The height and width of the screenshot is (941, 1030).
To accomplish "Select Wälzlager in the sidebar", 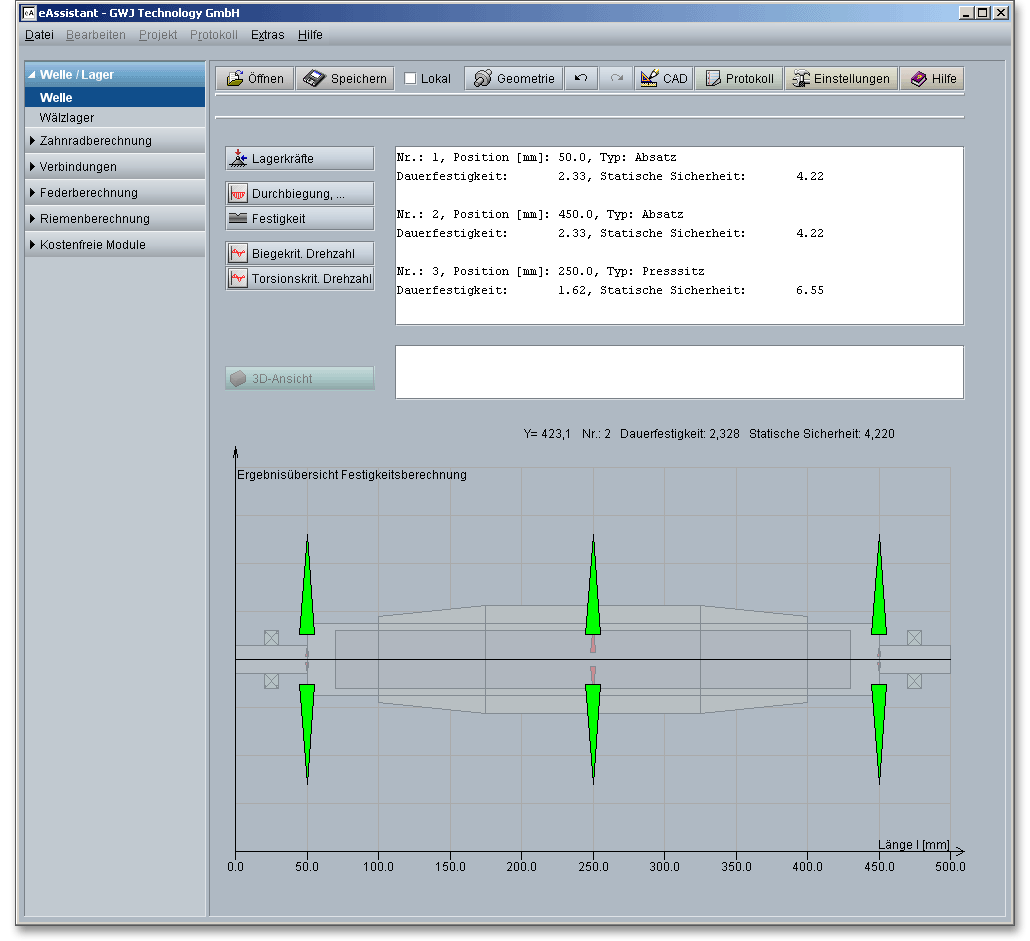I will click(x=67, y=118).
